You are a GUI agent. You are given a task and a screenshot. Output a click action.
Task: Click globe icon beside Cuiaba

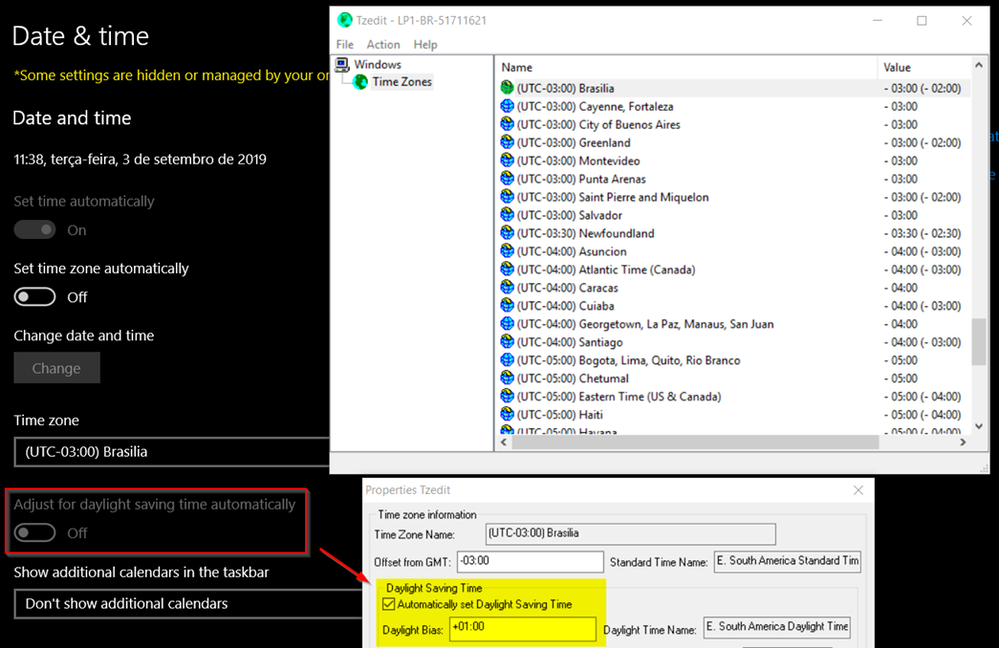coord(507,306)
